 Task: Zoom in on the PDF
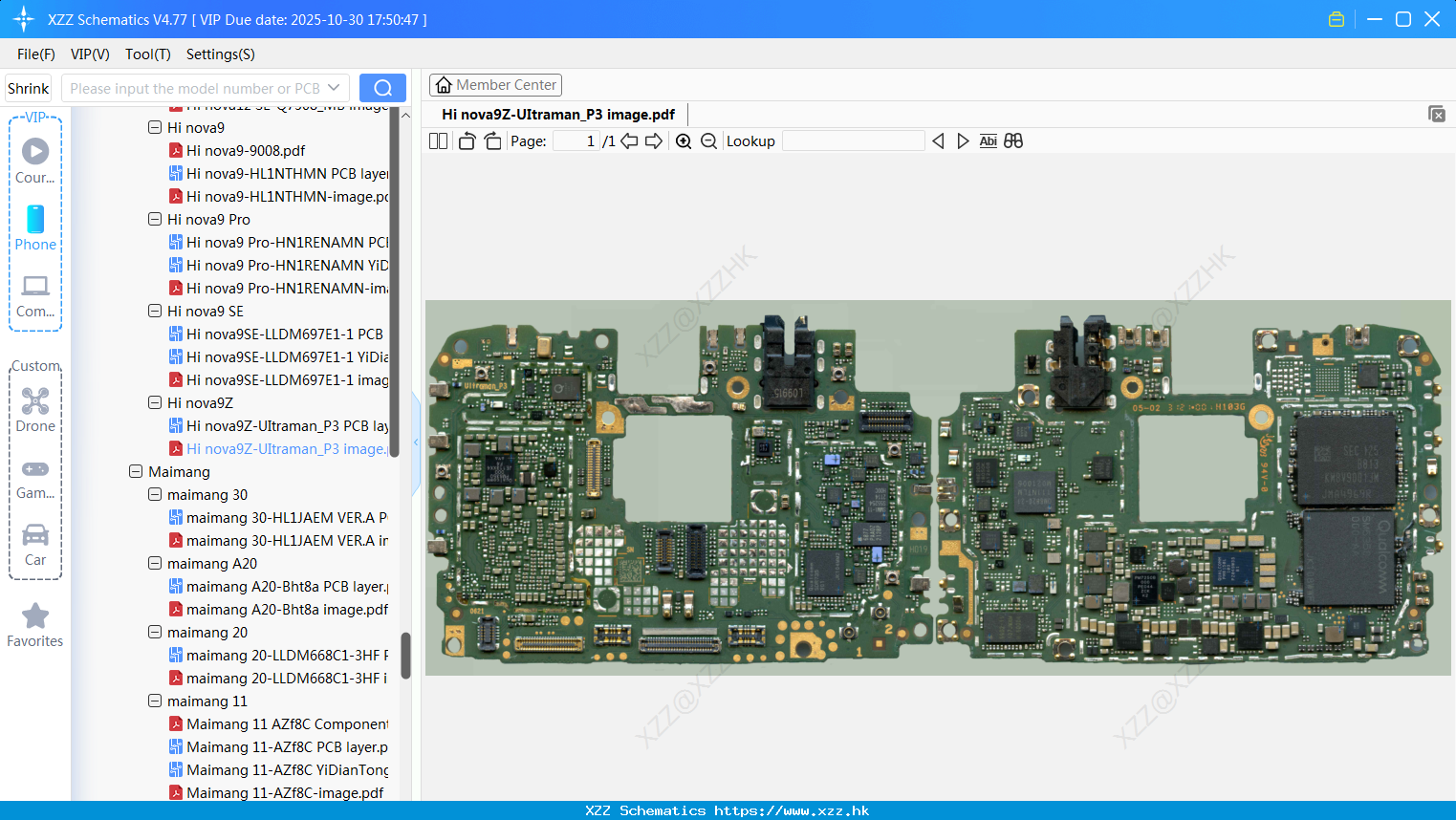[x=684, y=141]
